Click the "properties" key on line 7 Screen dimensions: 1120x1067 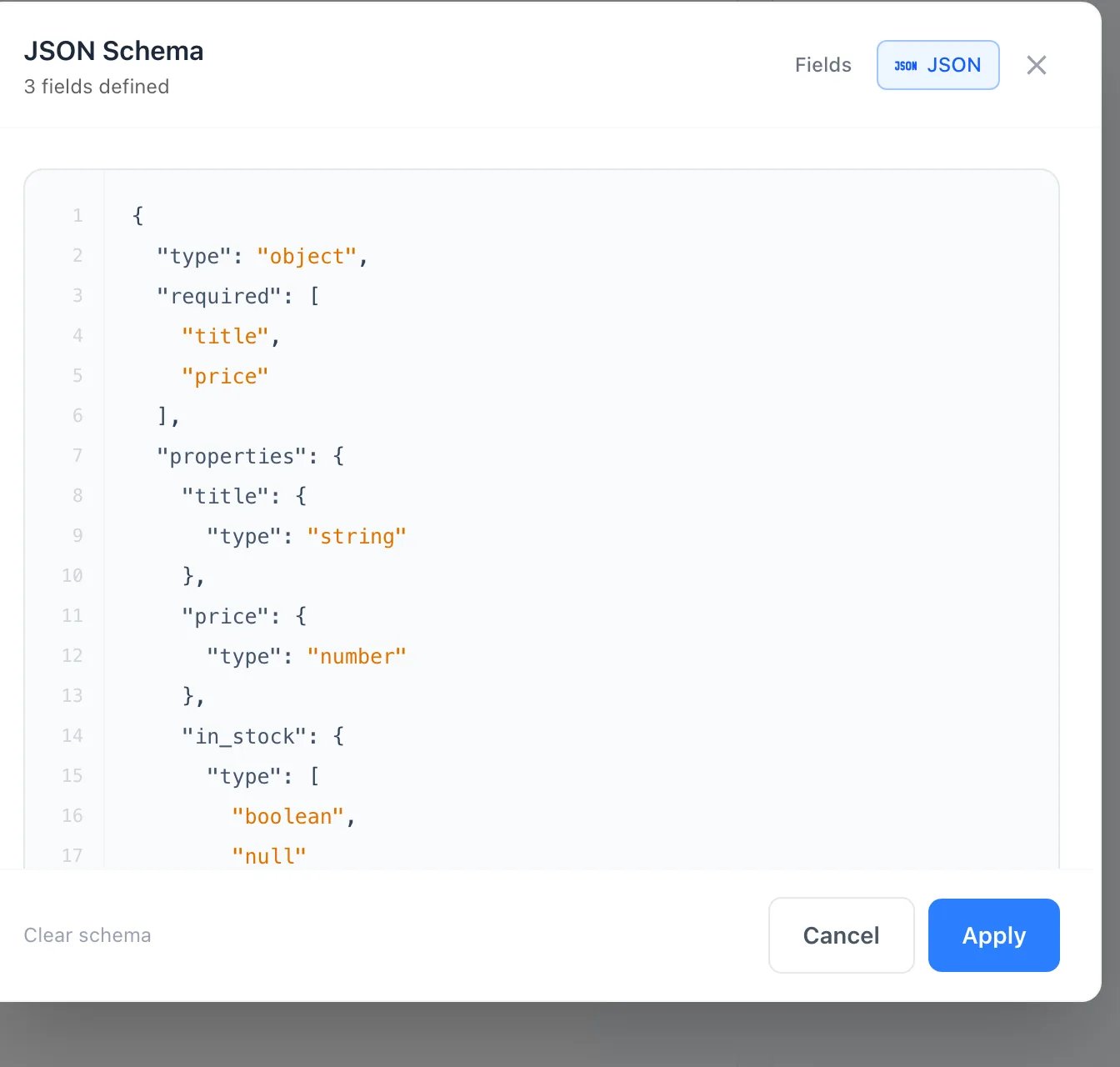(x=232, y=456)
